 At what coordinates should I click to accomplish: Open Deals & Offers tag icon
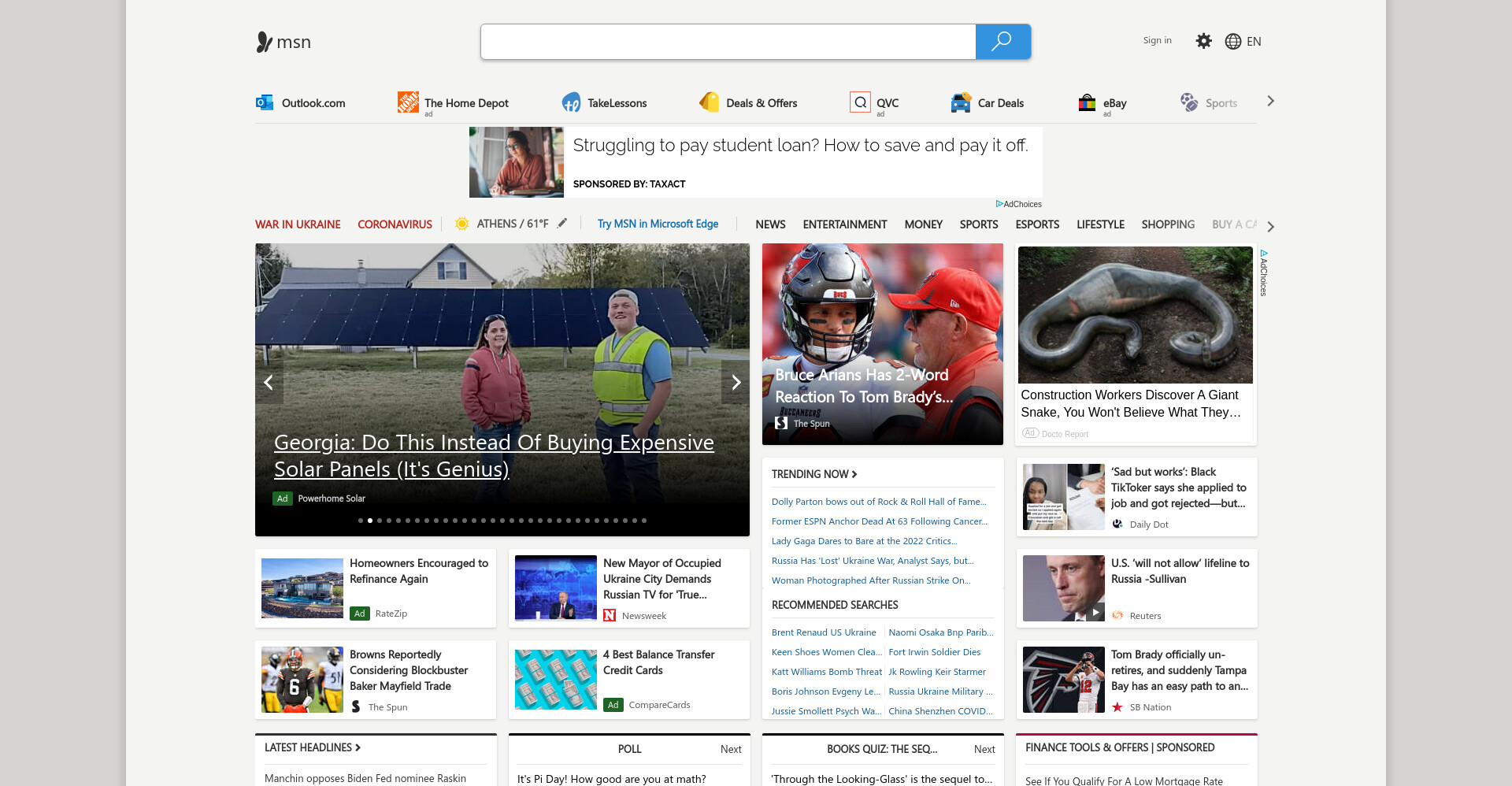click(710, 102)
